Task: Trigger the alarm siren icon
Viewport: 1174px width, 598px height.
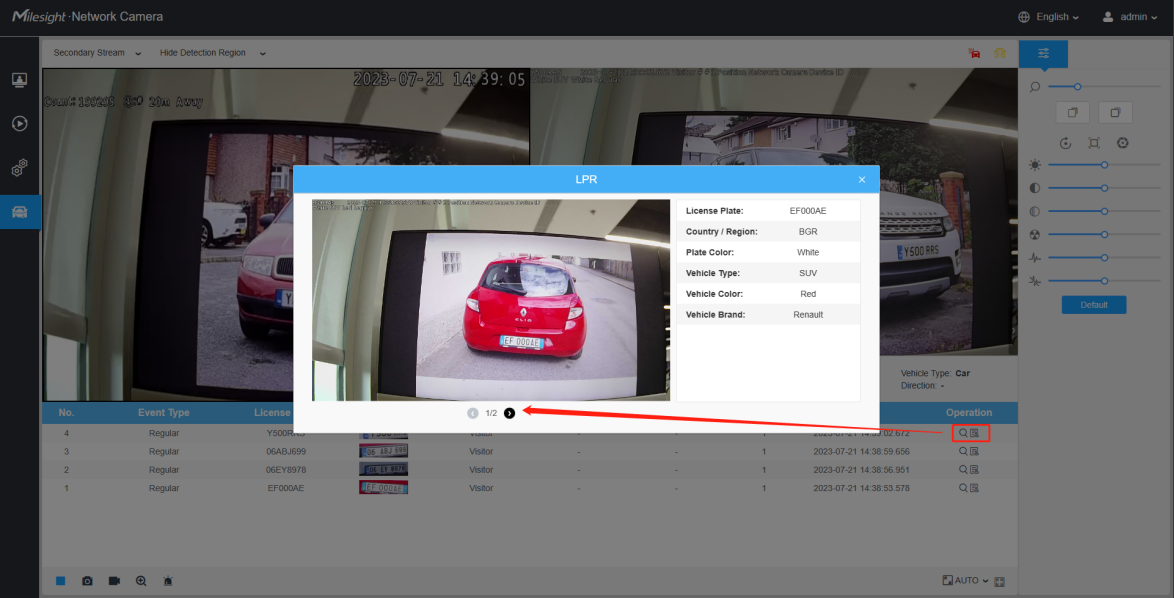Action: click(x=168, y=581)
